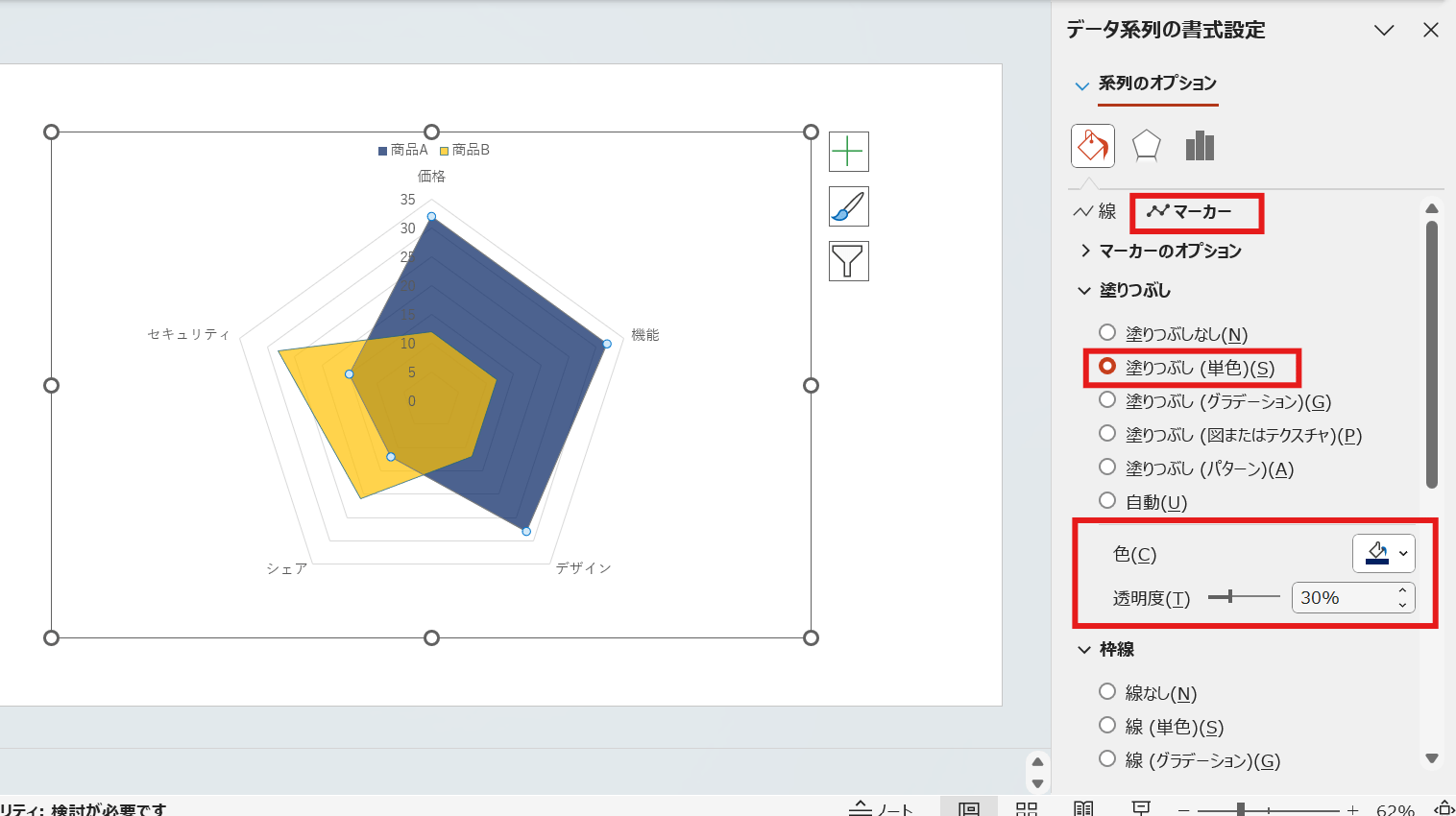Switch to the 線 tab
The width and height of the screenshot is (1456, 816).
click(1096, 211)
